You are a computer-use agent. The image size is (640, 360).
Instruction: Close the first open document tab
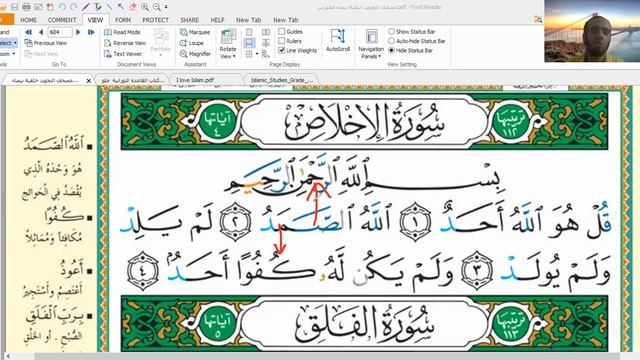point(89,81)
